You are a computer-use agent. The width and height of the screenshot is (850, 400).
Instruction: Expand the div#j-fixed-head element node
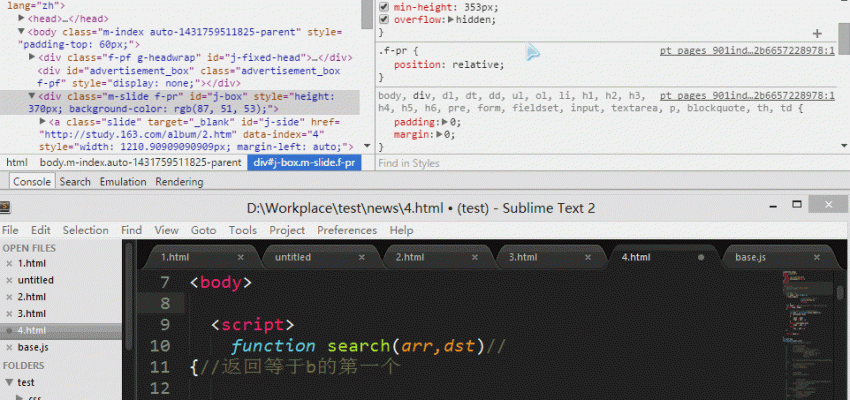32,57
